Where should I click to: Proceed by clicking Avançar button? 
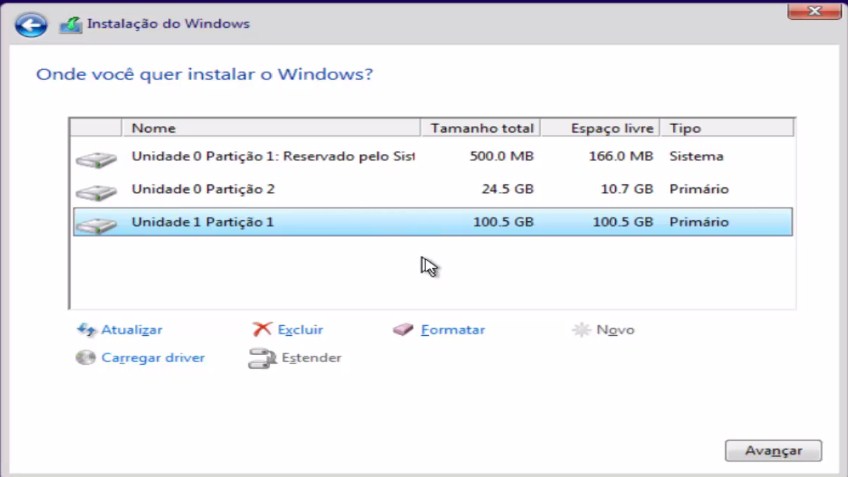tap(773, 450)
